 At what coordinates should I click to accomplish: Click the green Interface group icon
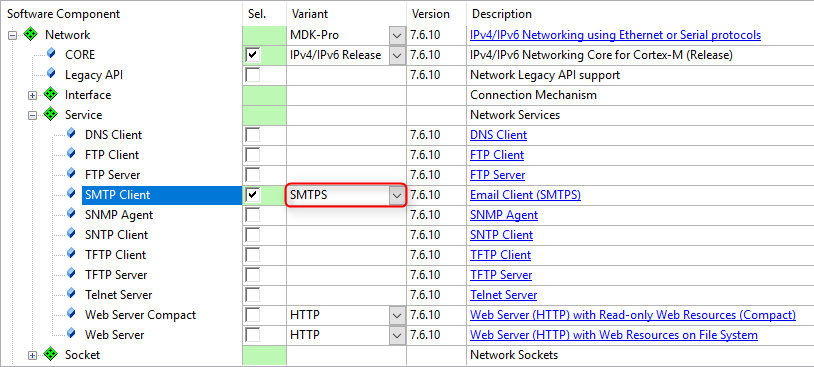(x=50, y=95)
